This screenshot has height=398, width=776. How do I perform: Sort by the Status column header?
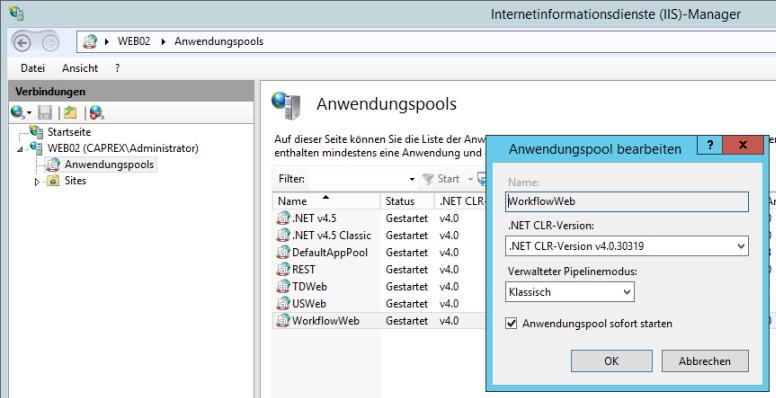pos(407,201)
